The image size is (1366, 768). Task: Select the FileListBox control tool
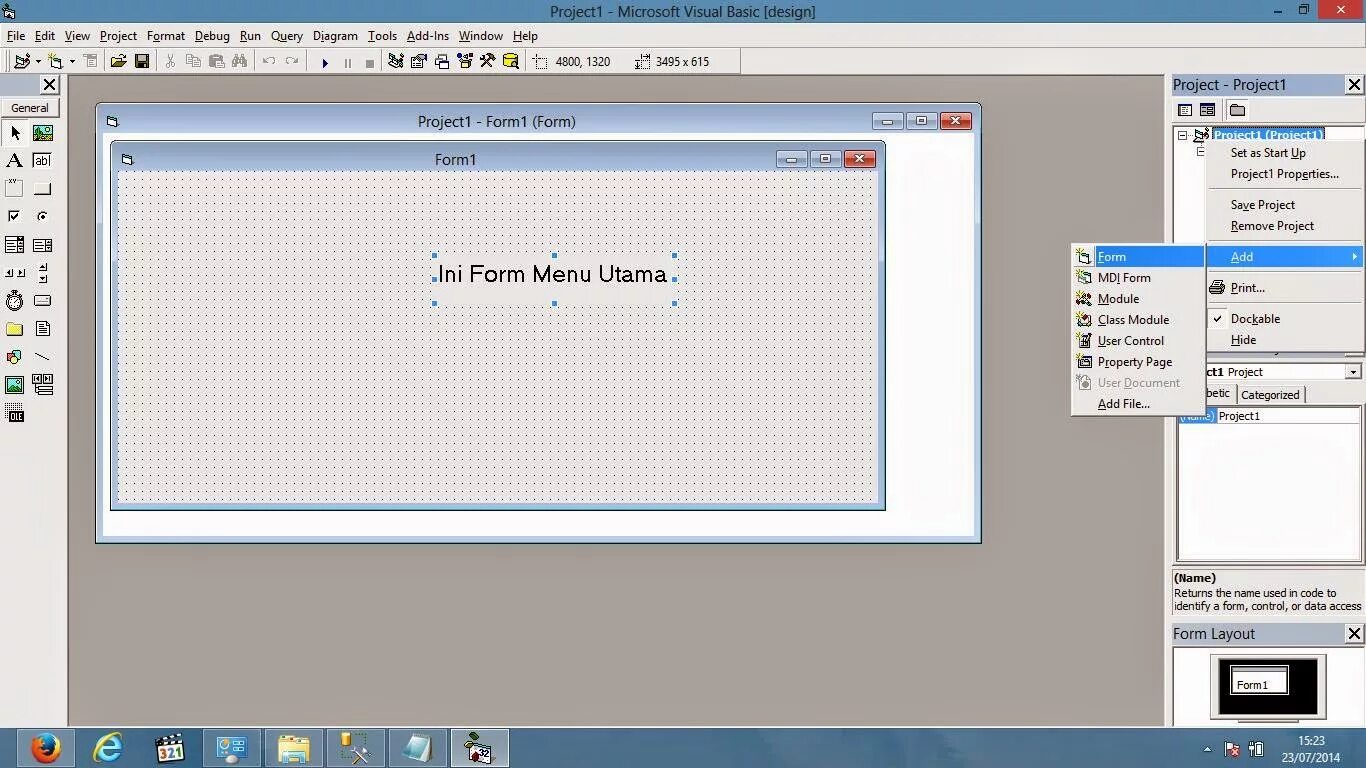[x=43, y=329]
